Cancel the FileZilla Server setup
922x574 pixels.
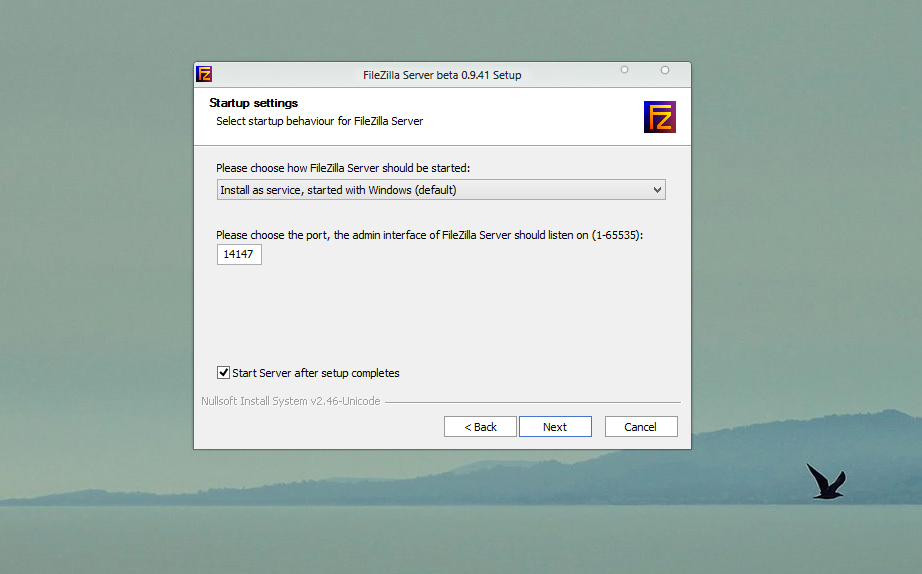[x=641, y=427]
